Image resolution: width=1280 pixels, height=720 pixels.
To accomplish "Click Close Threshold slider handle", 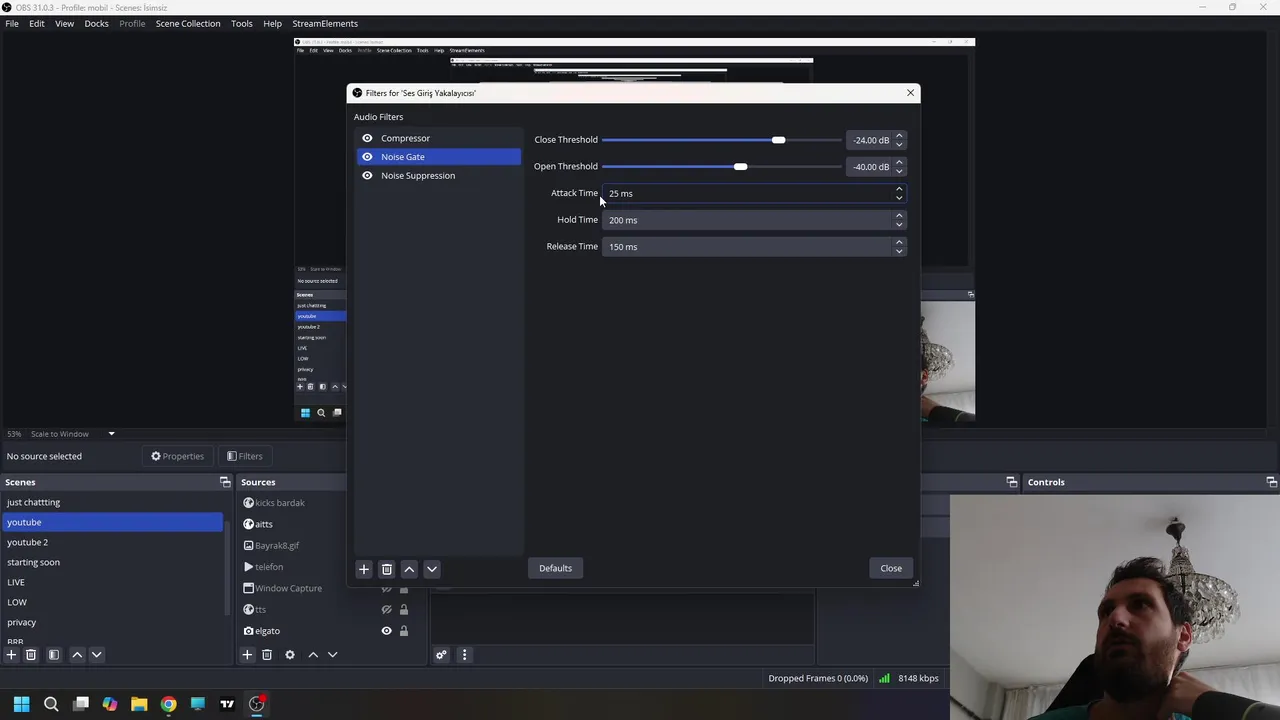I will (778, 140).
